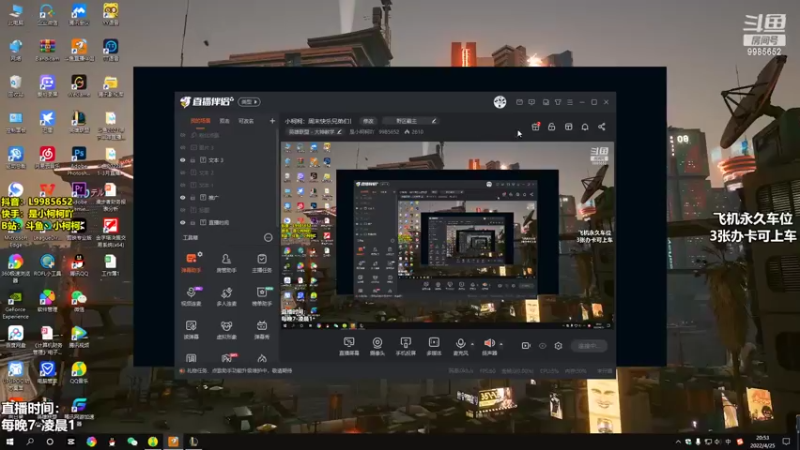Toggle the lock icon on 直播时间 layer

tap(193, 222)
